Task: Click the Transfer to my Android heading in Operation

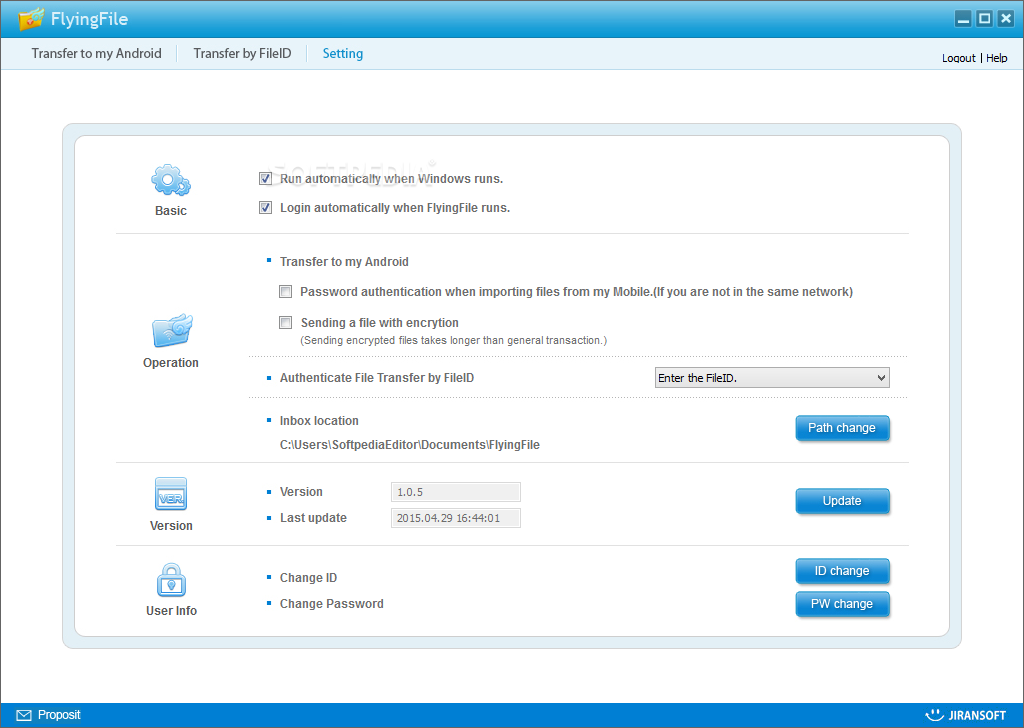Action: click(344, 261)
